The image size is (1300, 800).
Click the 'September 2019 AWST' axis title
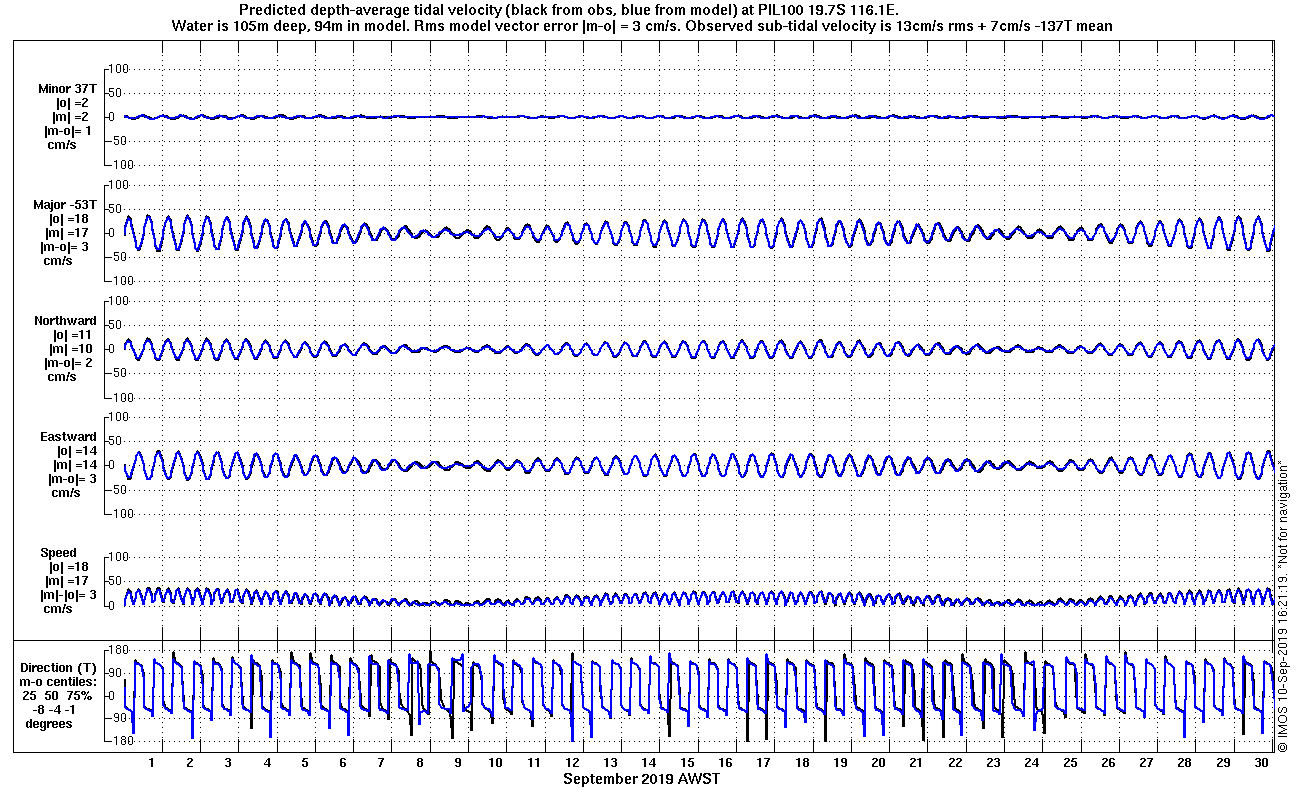pyautogui.click(x=641, y=779)
